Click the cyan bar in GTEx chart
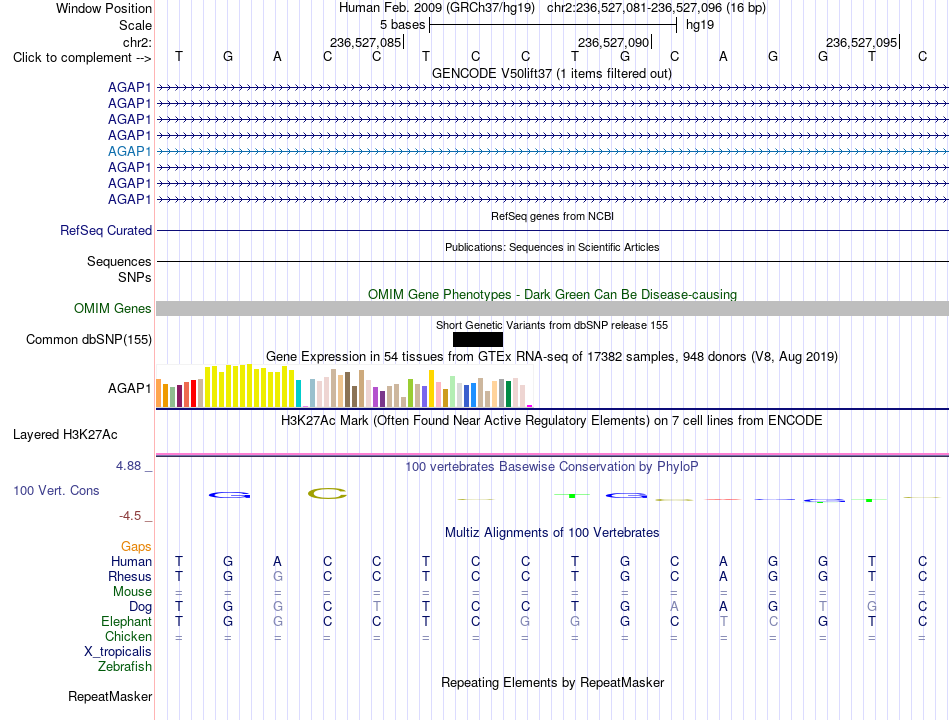This screenshot has height=720, width=950. click(298, 393)
